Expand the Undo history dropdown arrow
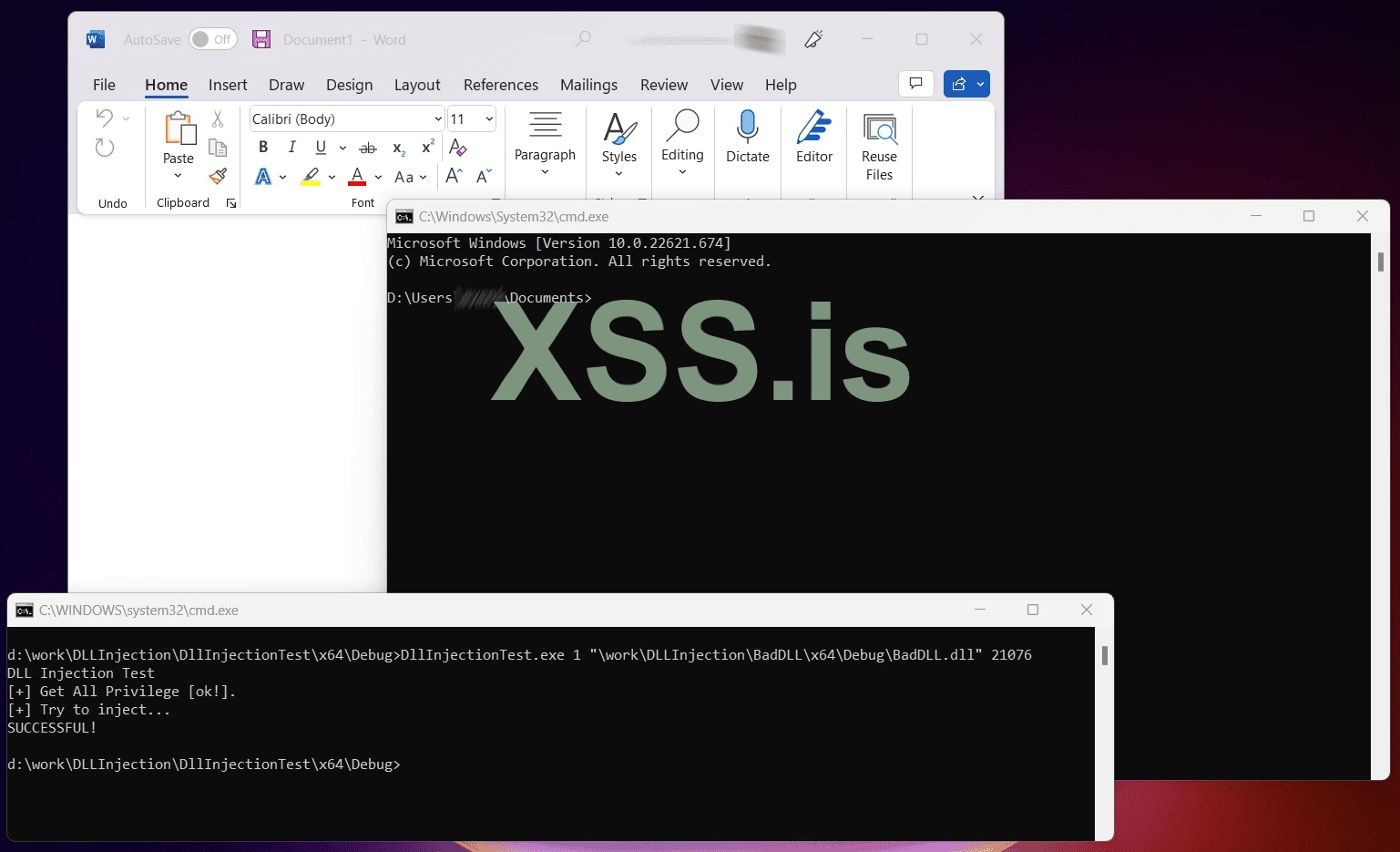 pyautogui.click(x=126, y=118)
